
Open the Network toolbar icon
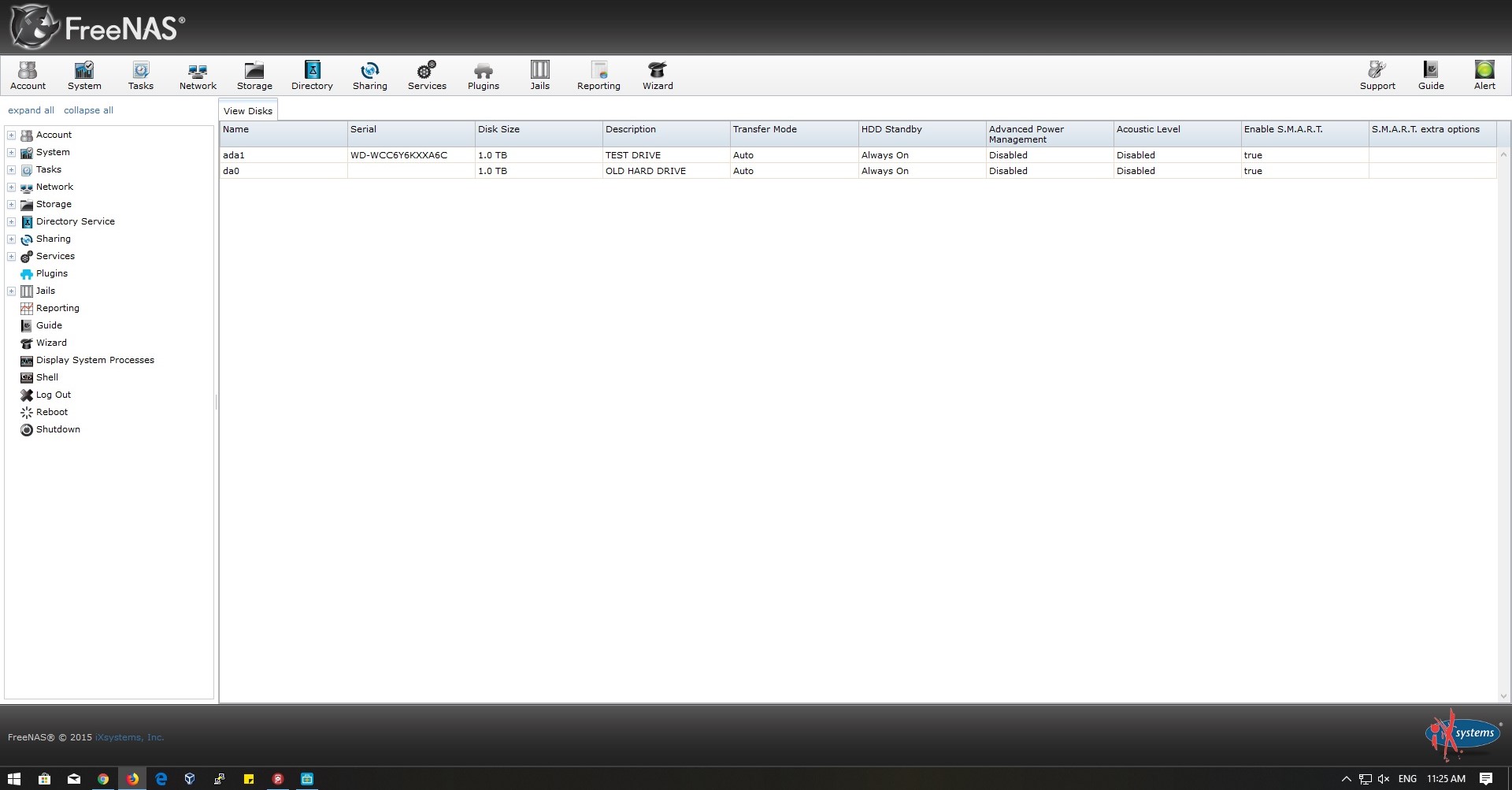(198, 76)
